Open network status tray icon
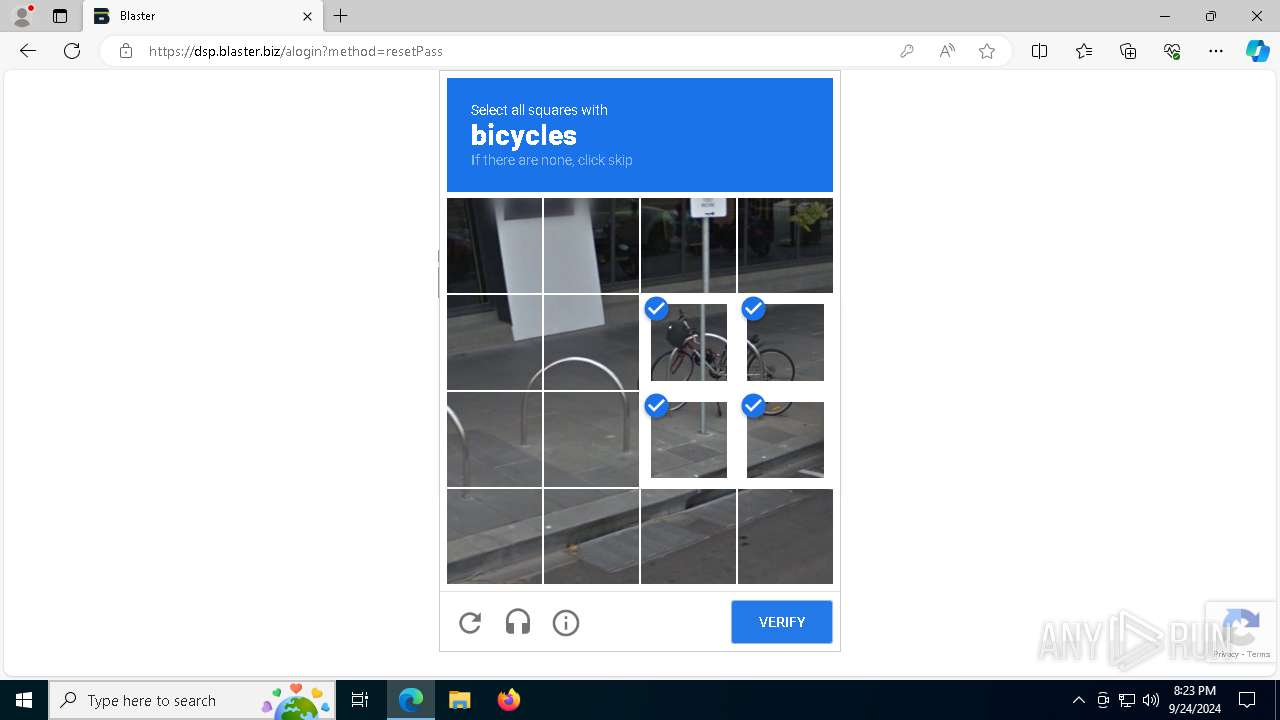Viewport: 1280px width, 720px height. tap(1127, 700)
